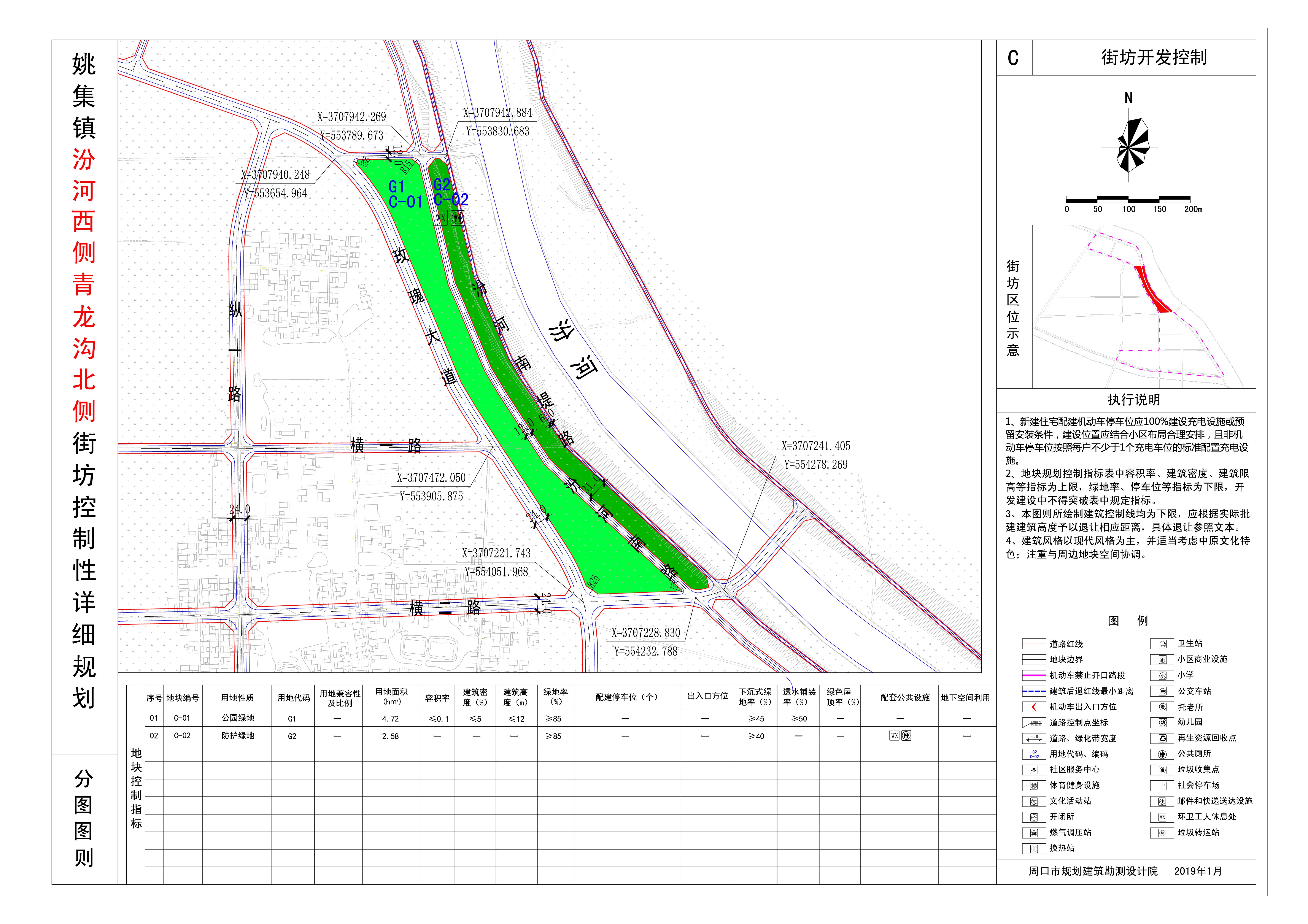Click coordinate label X=3707942.269
This screenshot has width=1308, height=924.
point(351,117)
